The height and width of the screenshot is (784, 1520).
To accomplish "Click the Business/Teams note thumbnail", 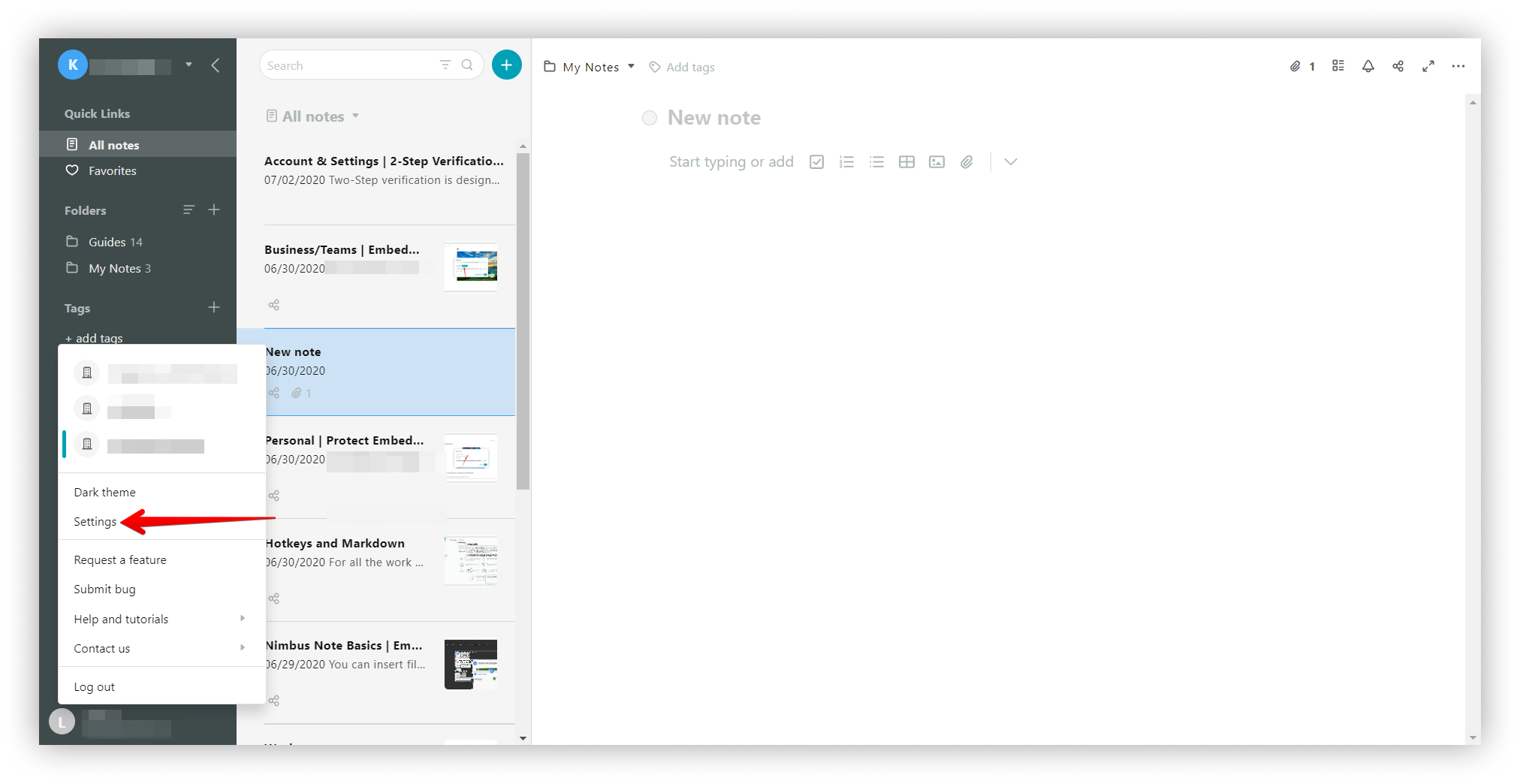I will [471, 267].
